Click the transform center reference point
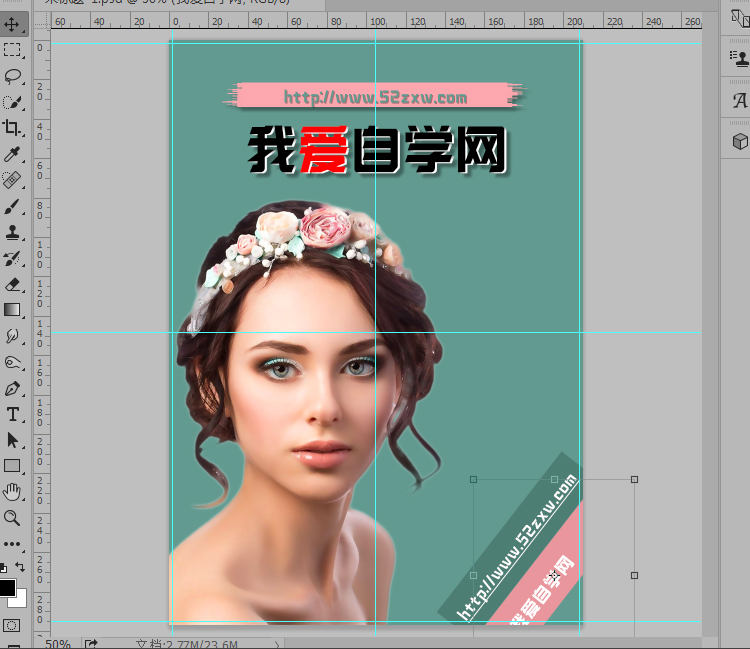750x649 pixels. coord(554,575)
